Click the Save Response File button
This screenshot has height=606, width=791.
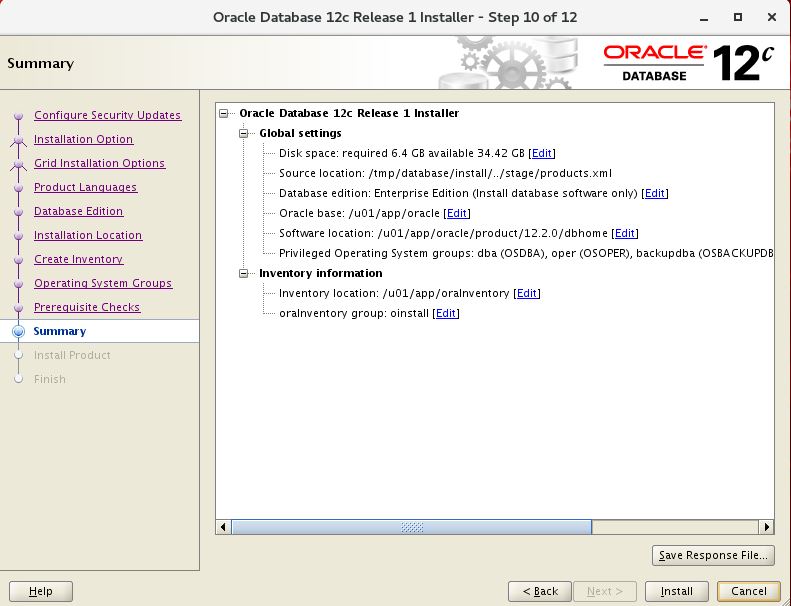coord(713,555)
